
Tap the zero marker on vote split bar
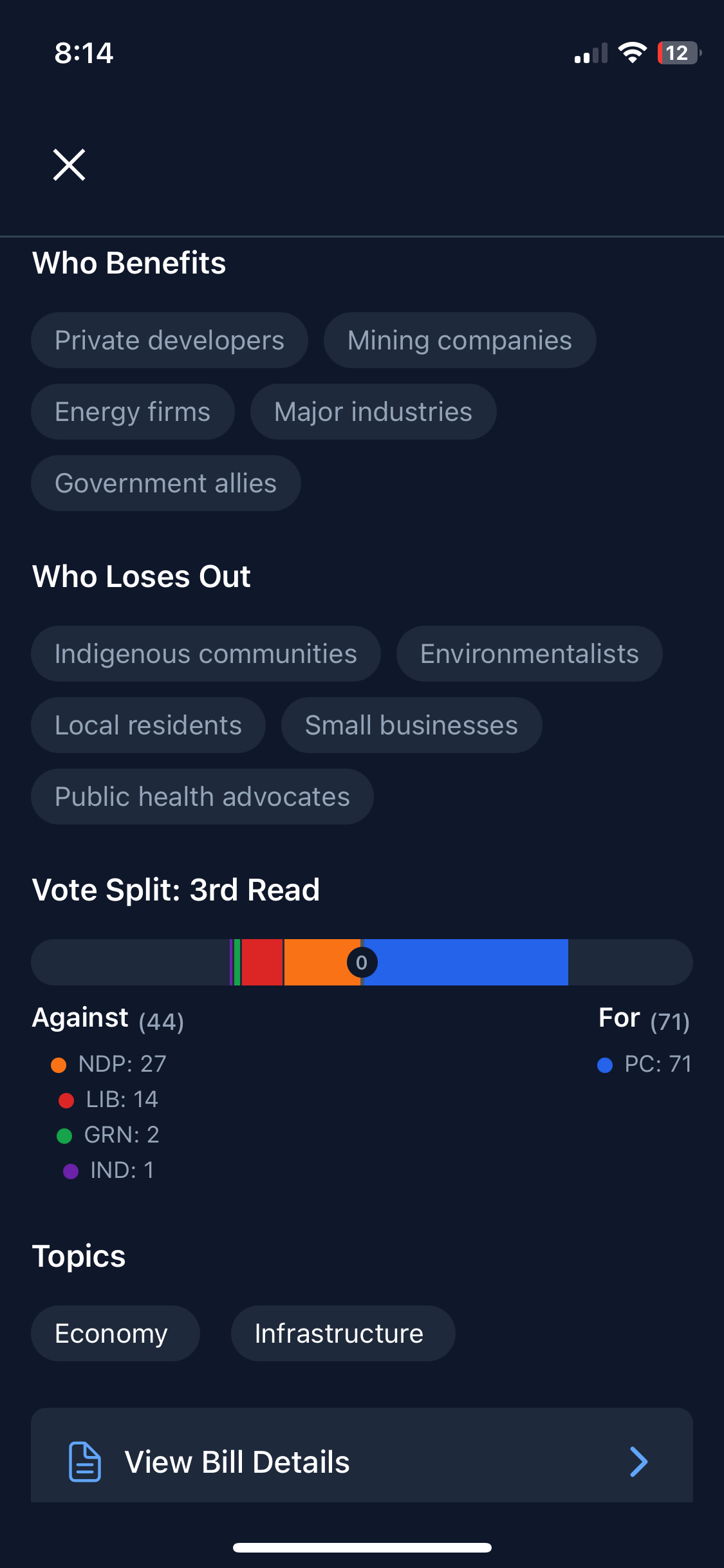pyautogui.click(x=362, y=963)
